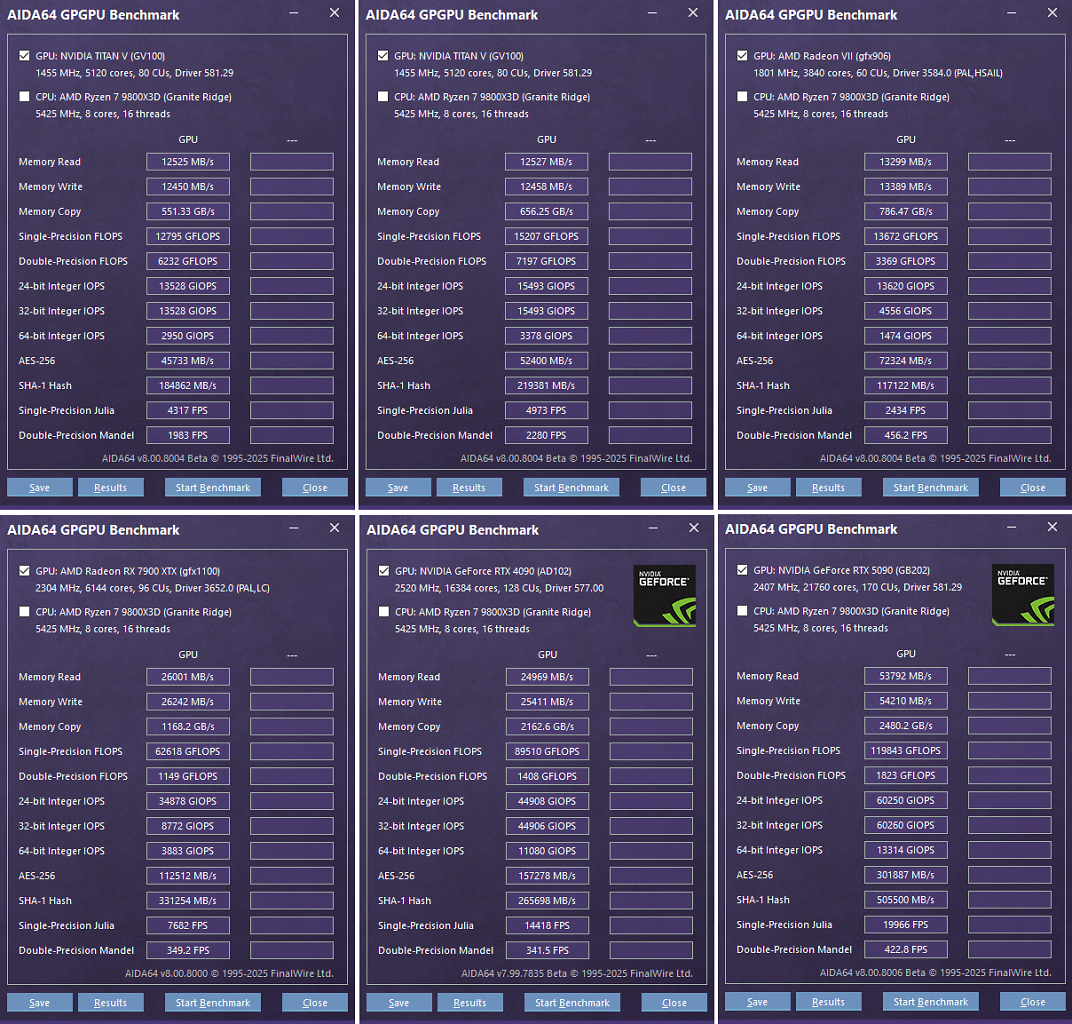
Task: Open Results in the RTX 4090 window
Action: 470,1003
